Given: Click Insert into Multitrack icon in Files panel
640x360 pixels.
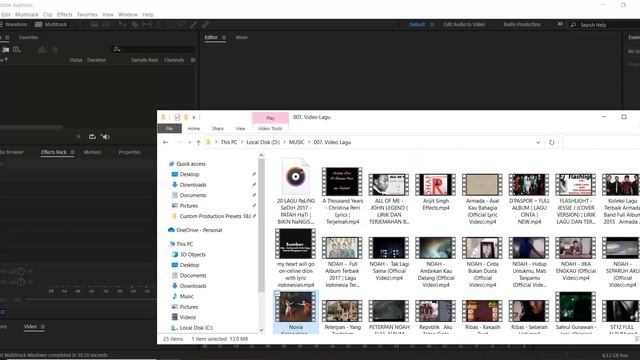Looking at the screenshot, I should pos(42,50).
